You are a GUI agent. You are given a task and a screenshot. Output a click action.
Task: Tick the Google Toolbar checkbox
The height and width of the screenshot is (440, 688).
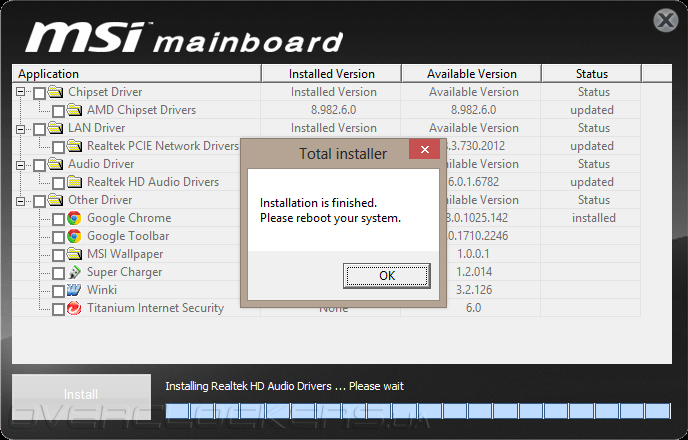tap(58, 237)
